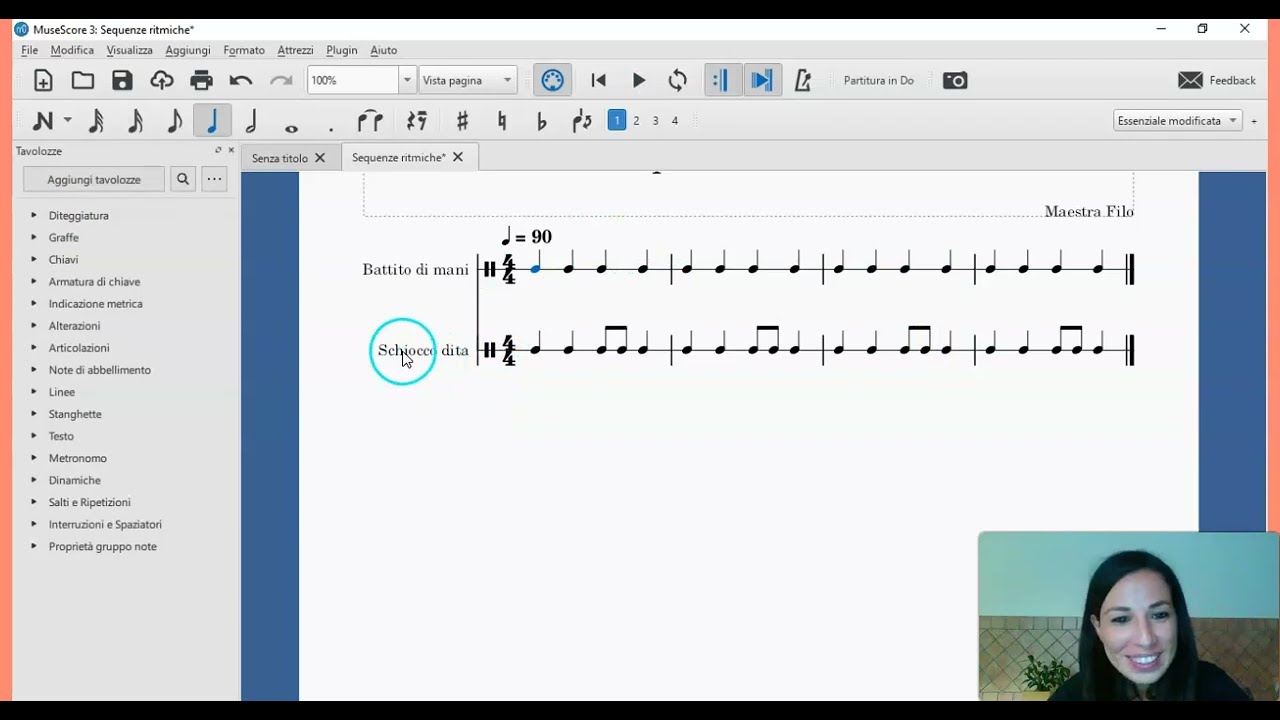
Task: Open the Aiuto menu
Action: [384, 50]
